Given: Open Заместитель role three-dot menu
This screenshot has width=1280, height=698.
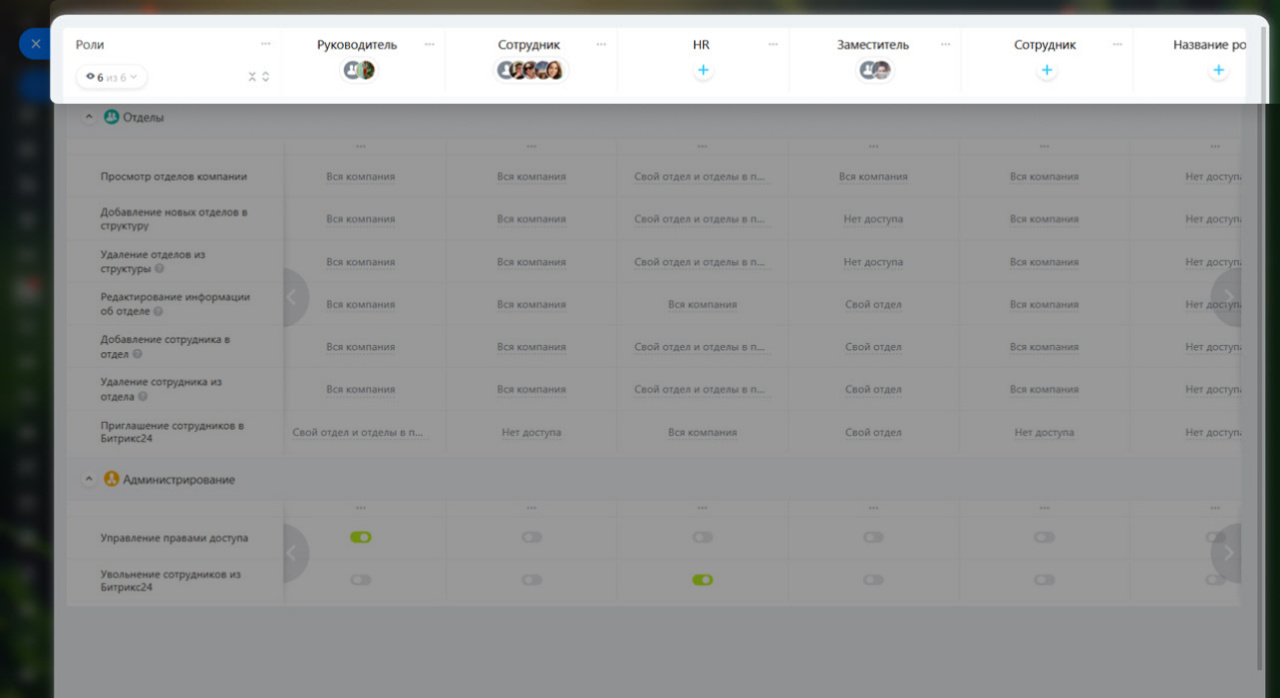Looking at the screenshot, I should click(x=945, y=44).
